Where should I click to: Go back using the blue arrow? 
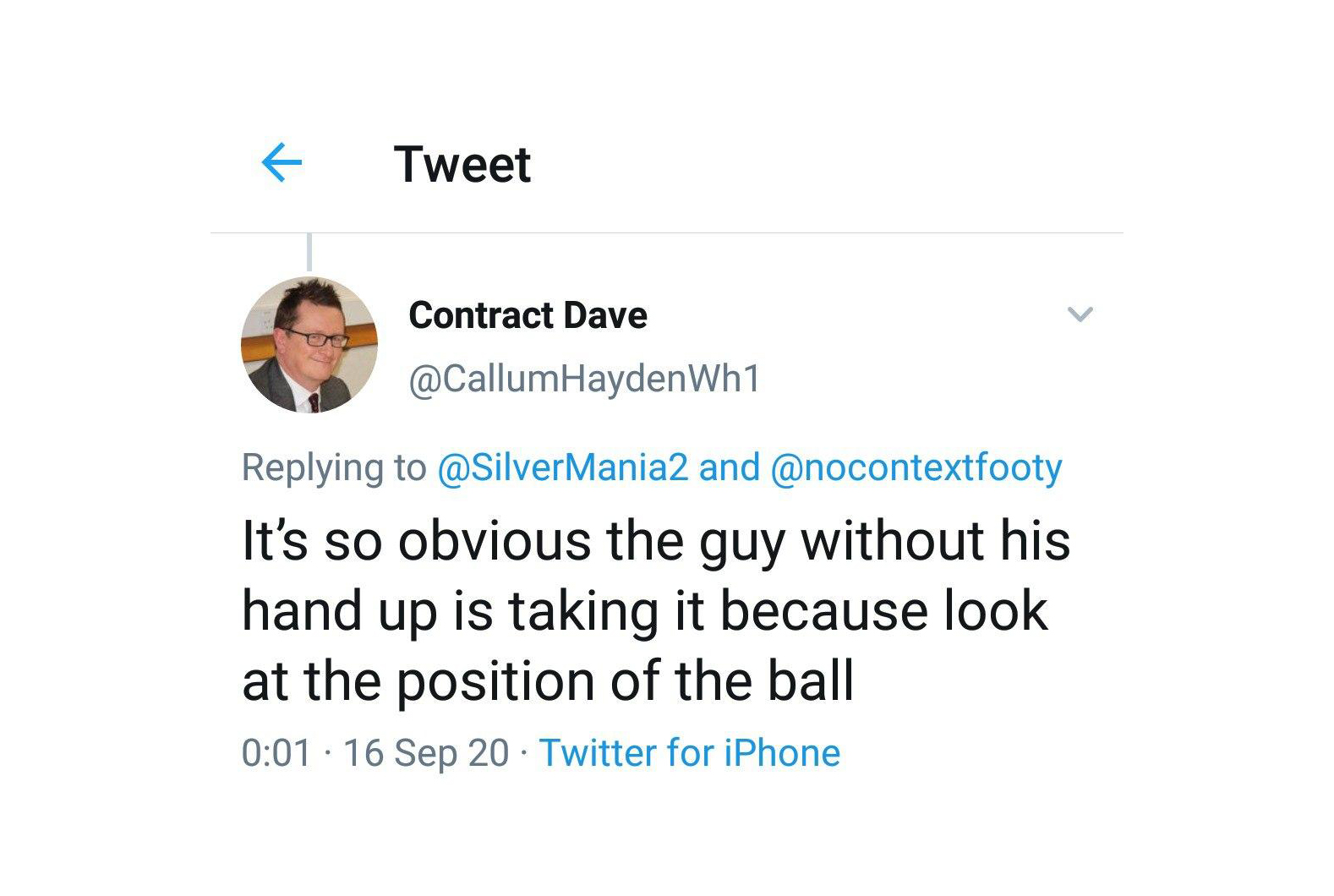pos(282,162)
